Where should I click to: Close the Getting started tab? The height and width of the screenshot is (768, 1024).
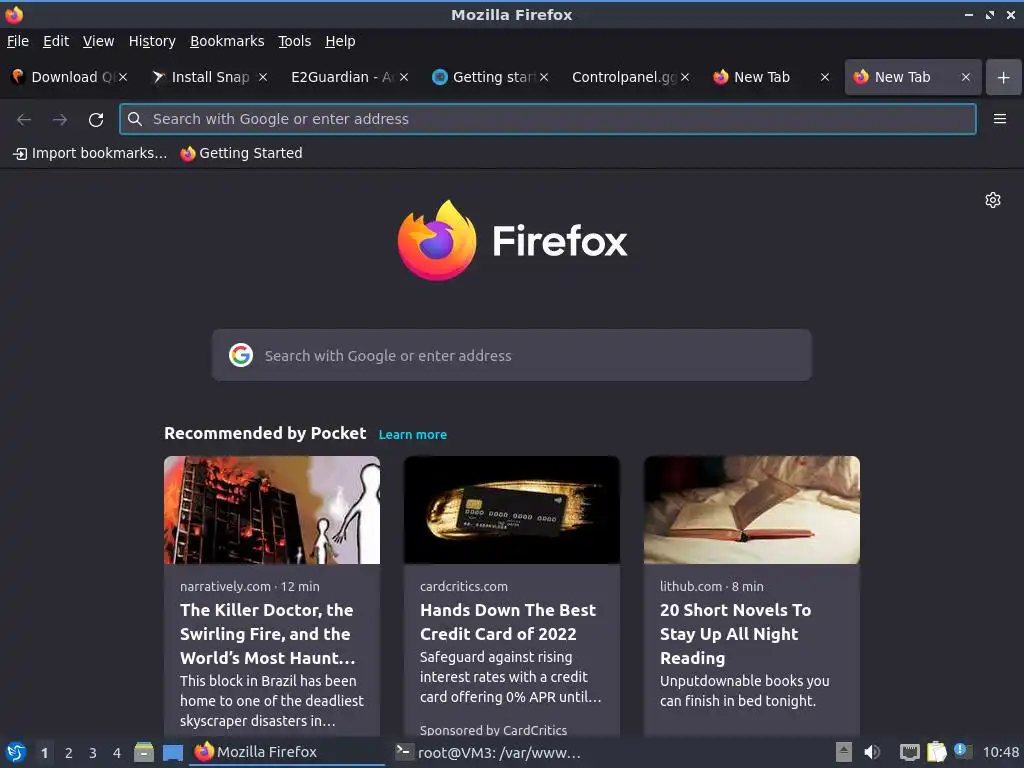click(544, 77)
